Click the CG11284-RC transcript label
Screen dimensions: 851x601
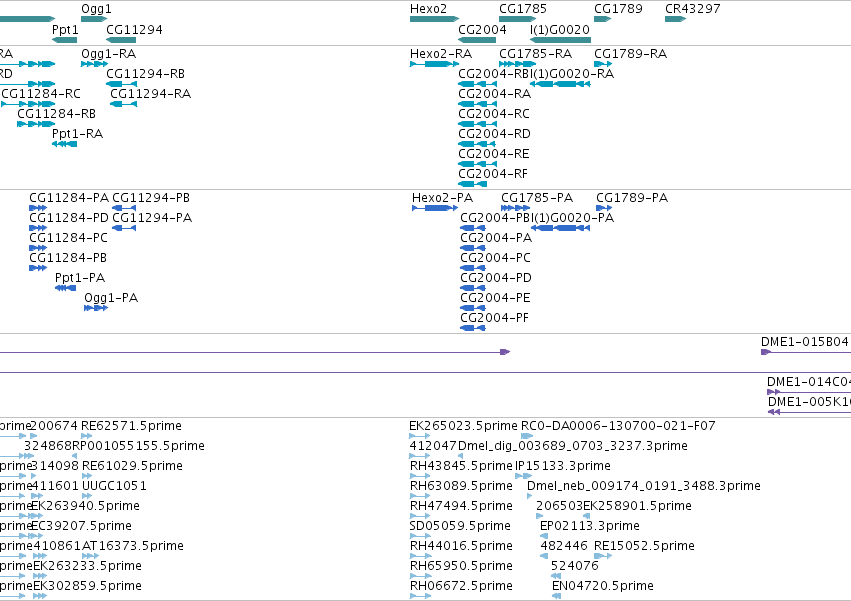(41, 93)
